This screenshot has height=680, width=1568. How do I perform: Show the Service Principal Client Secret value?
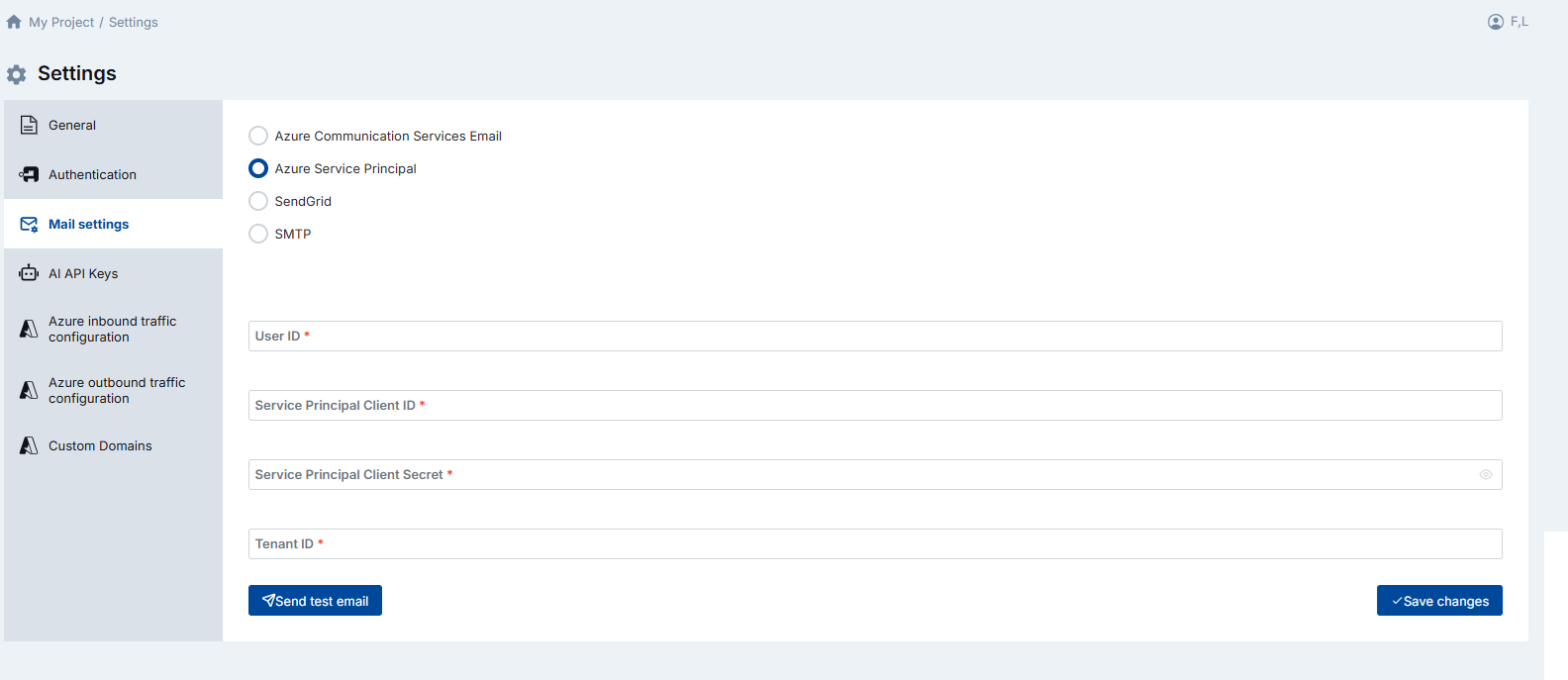(x=1485, y=475)
